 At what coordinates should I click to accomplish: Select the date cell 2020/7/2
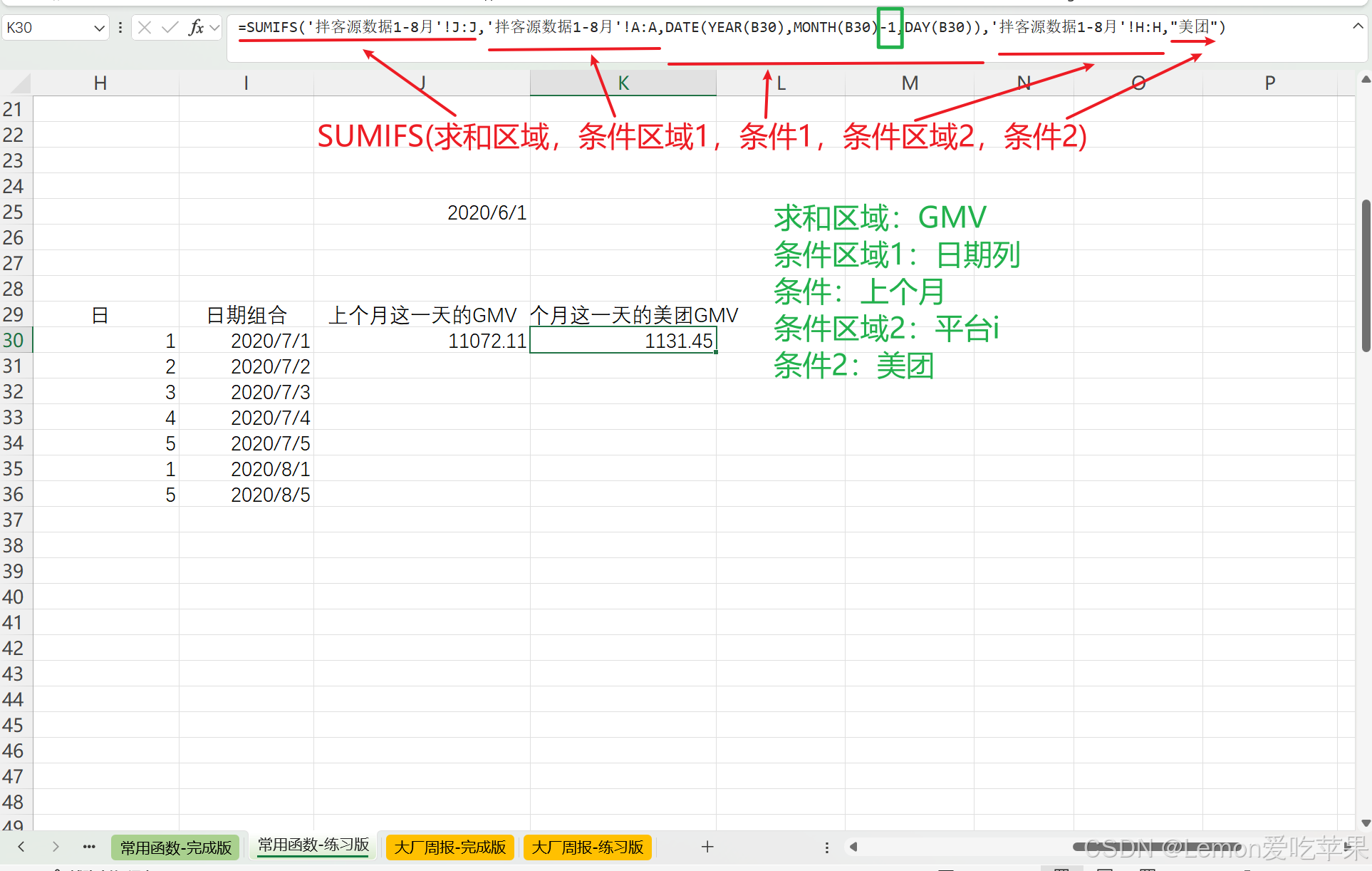coord(246,366)
